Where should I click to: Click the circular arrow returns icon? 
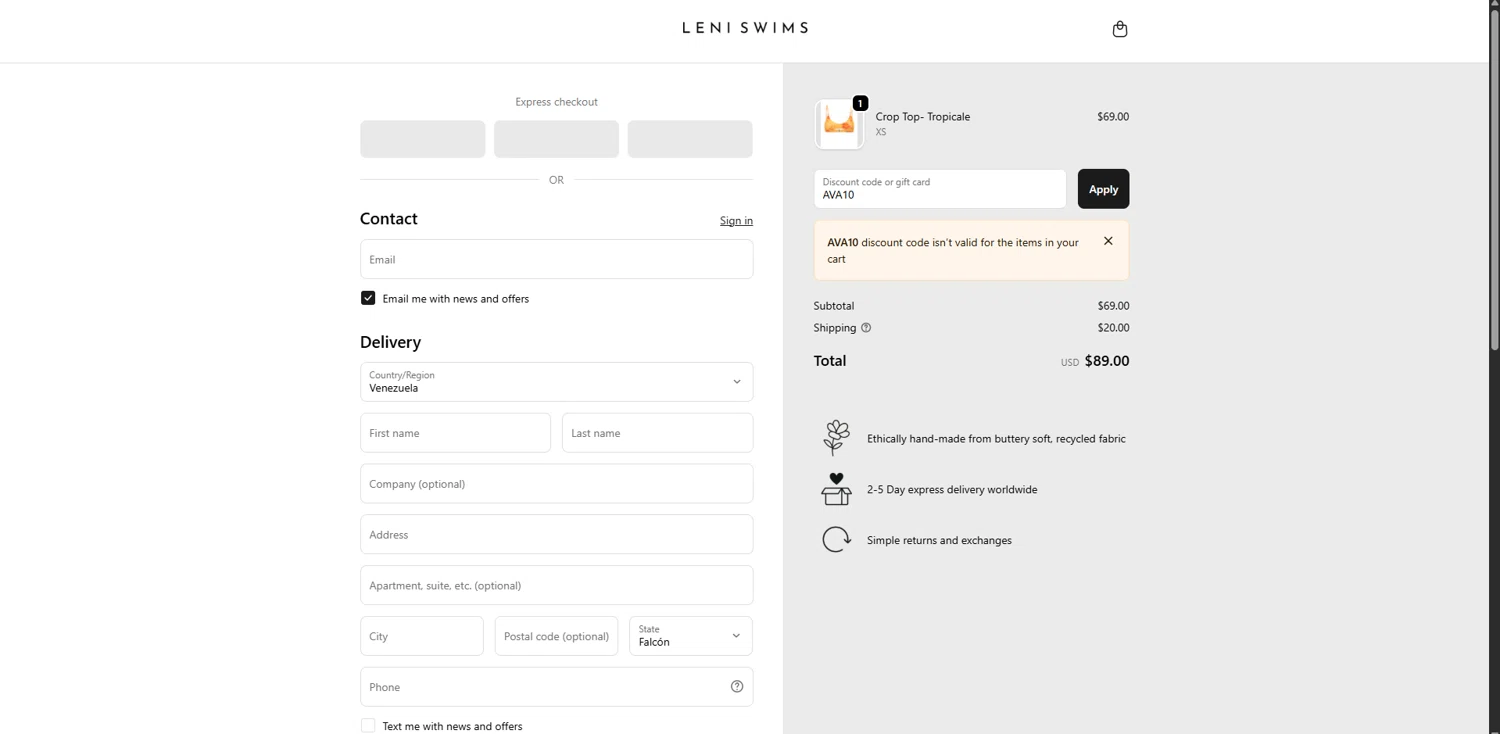pos(836,540)
